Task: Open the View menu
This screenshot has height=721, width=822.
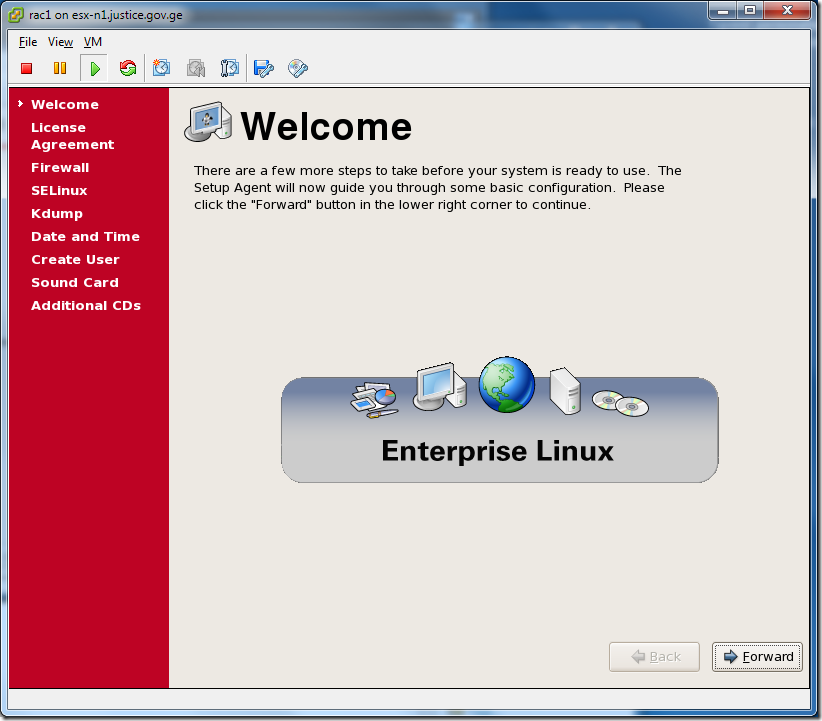Action: coord(60,42)
